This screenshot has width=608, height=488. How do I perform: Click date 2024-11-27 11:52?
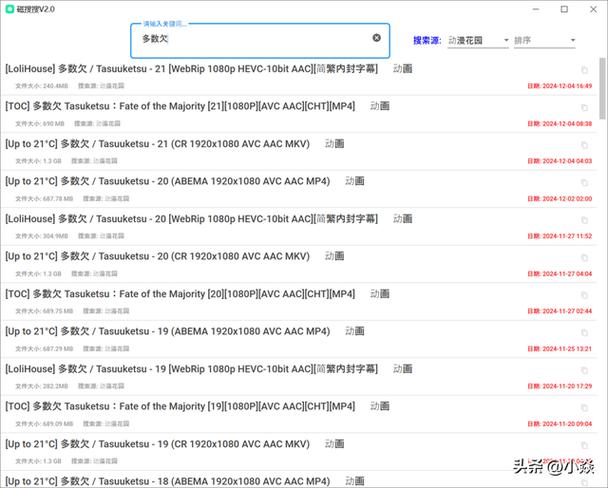[x=560, y=236]
